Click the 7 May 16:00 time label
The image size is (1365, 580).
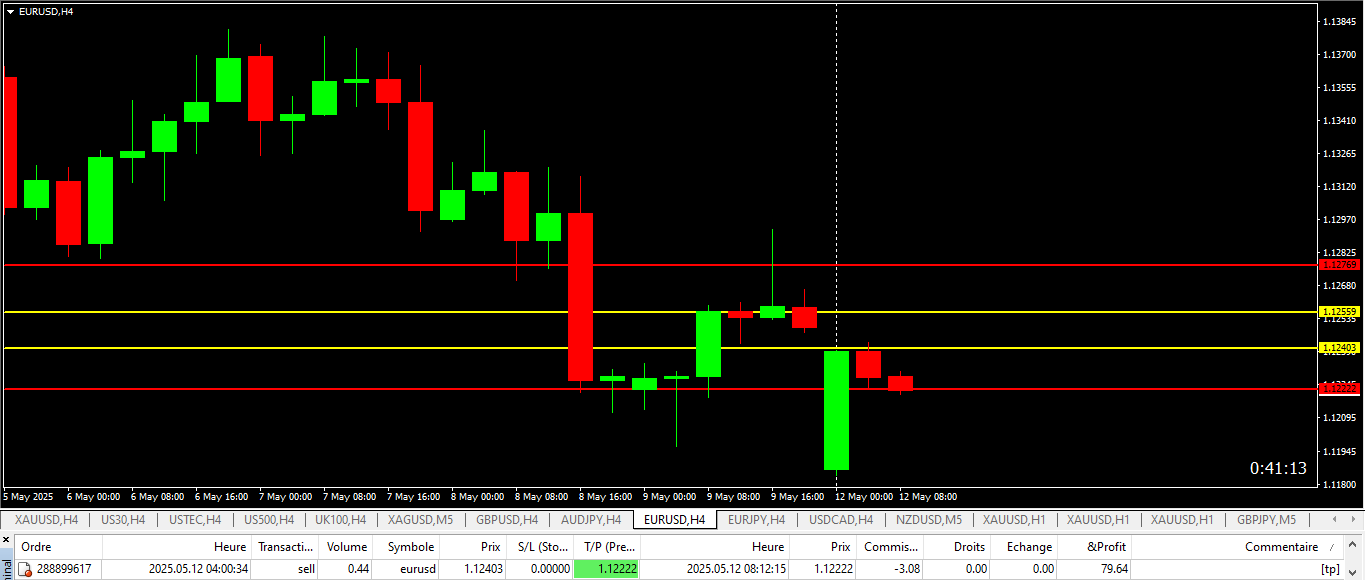[414, 496]
